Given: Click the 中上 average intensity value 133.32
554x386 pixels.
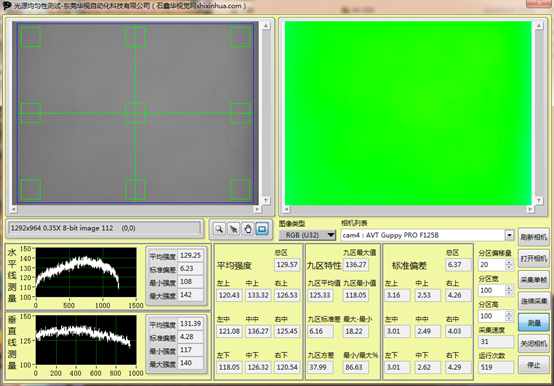Looking at the screenshot, I should click(x=258, y=295).
